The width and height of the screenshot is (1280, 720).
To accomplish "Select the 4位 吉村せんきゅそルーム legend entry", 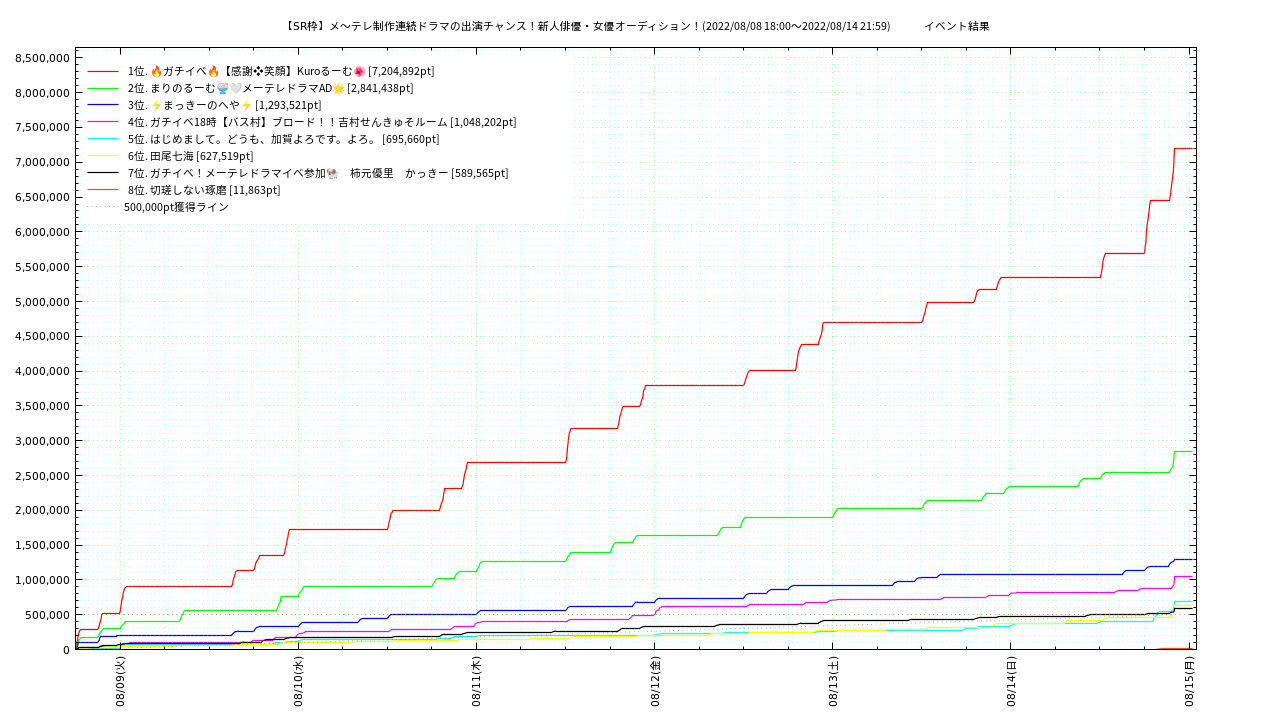I will pyautogui.click(x=322, y=122).
